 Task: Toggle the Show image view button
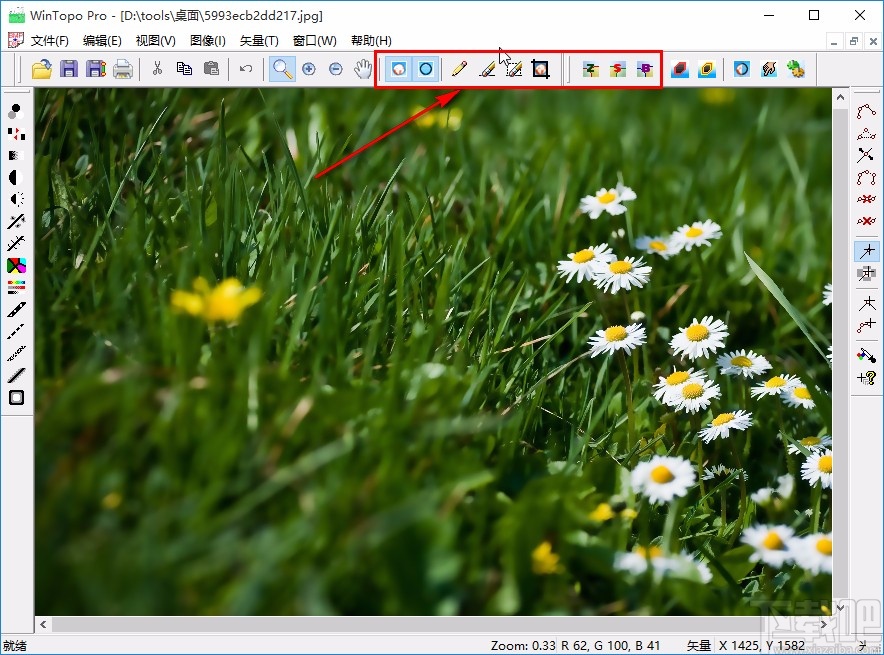[399, 69]
